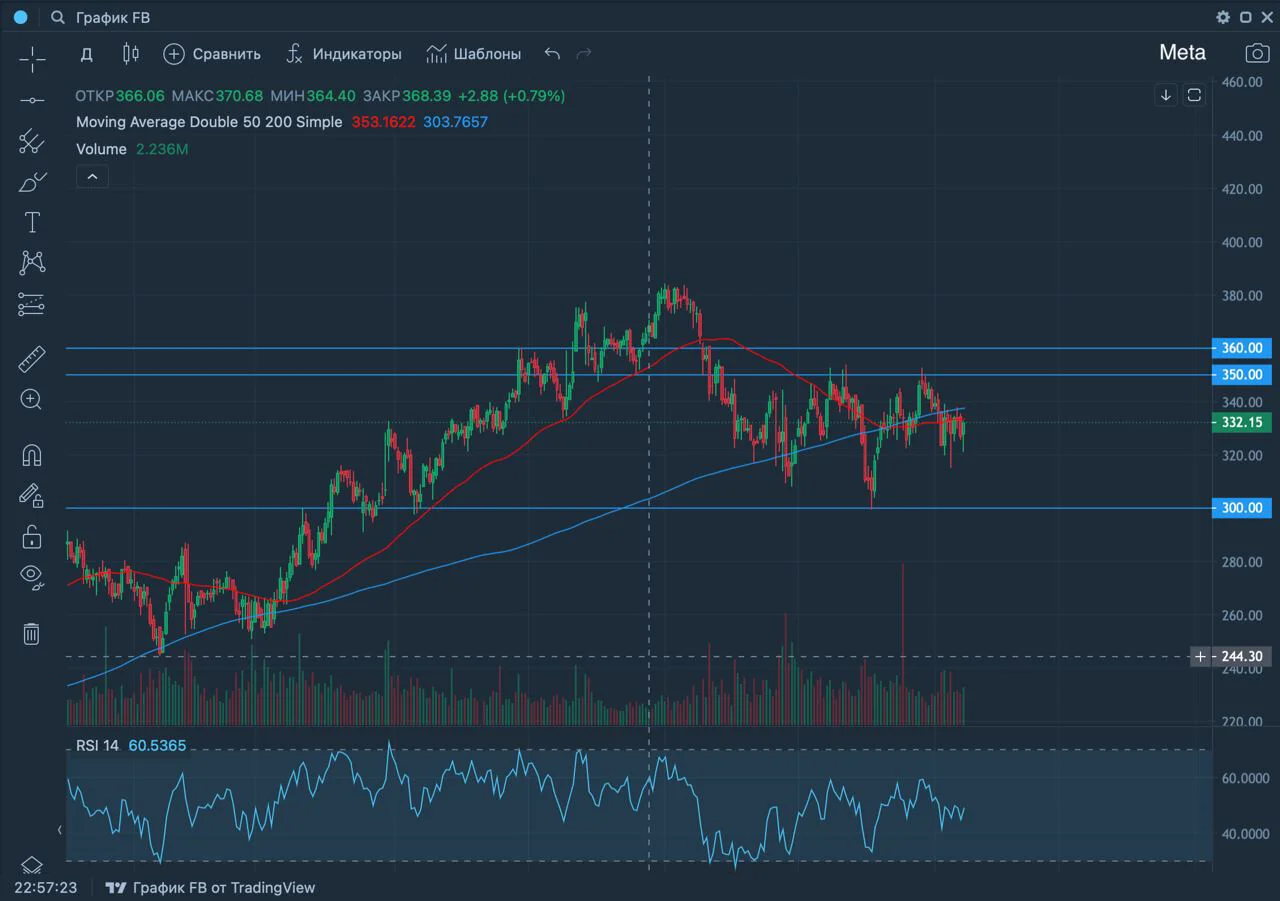Click the TradingView logo in the footer

pyautogui.click(x=116, y=887)
